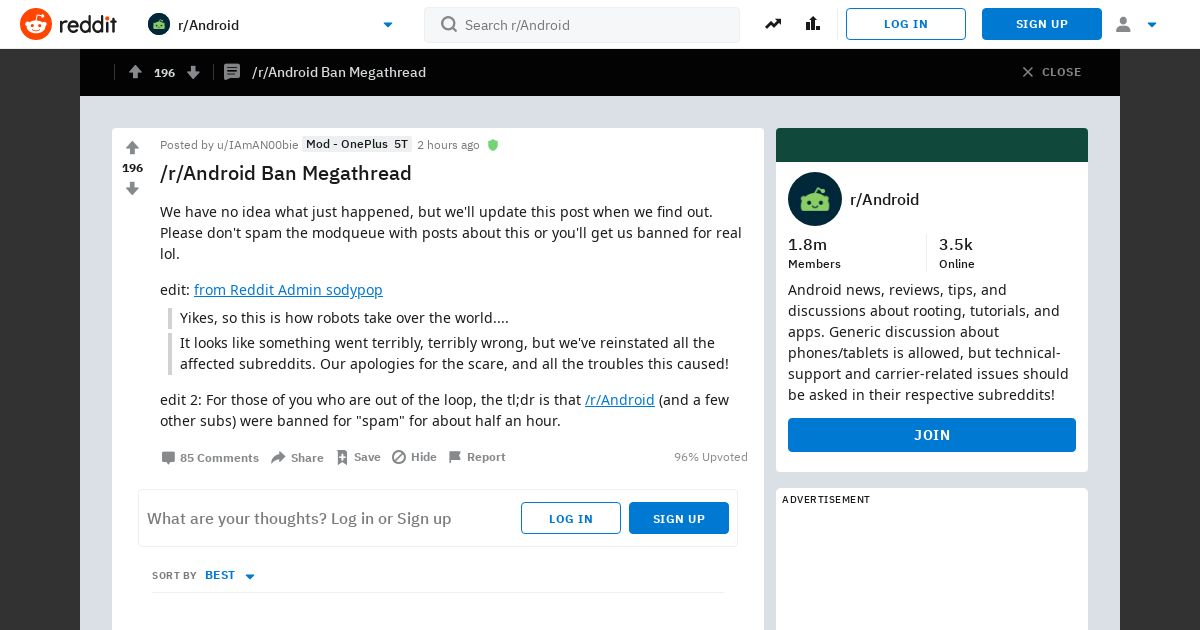Screen dimensions: 1200x630
Task: Upvote the Ban Megathread post
Action: 132,148
